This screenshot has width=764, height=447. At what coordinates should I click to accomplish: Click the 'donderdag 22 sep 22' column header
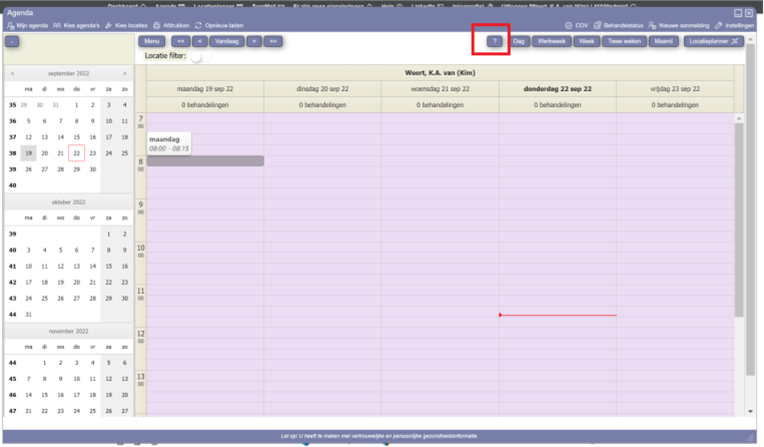[557, 89]
